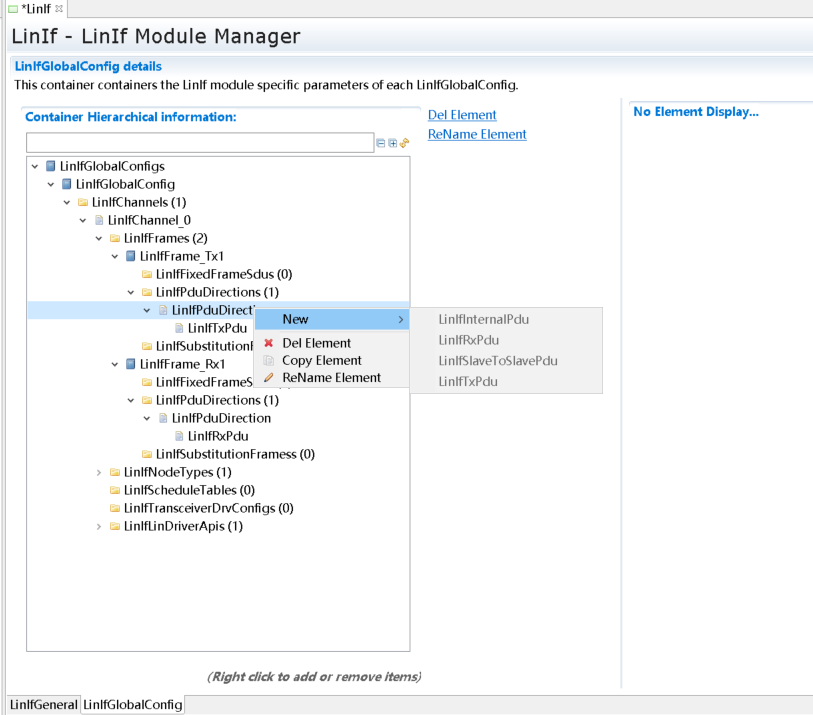Click the expand all tree icon
The height and width of the screenshot is (715, 813).
[392, 144]
